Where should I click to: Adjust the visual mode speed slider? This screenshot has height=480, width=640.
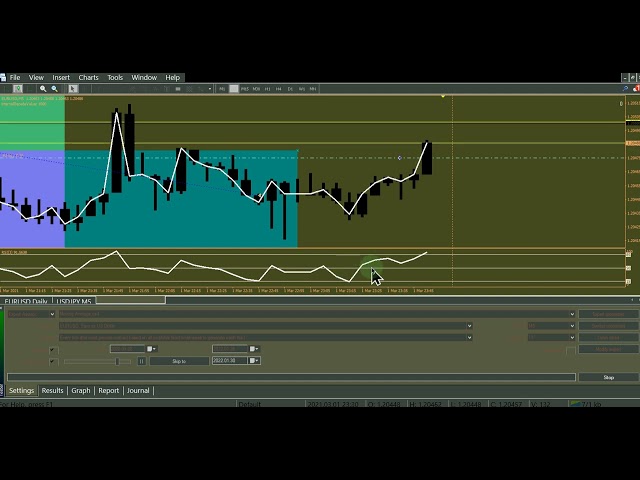[117, 361]
